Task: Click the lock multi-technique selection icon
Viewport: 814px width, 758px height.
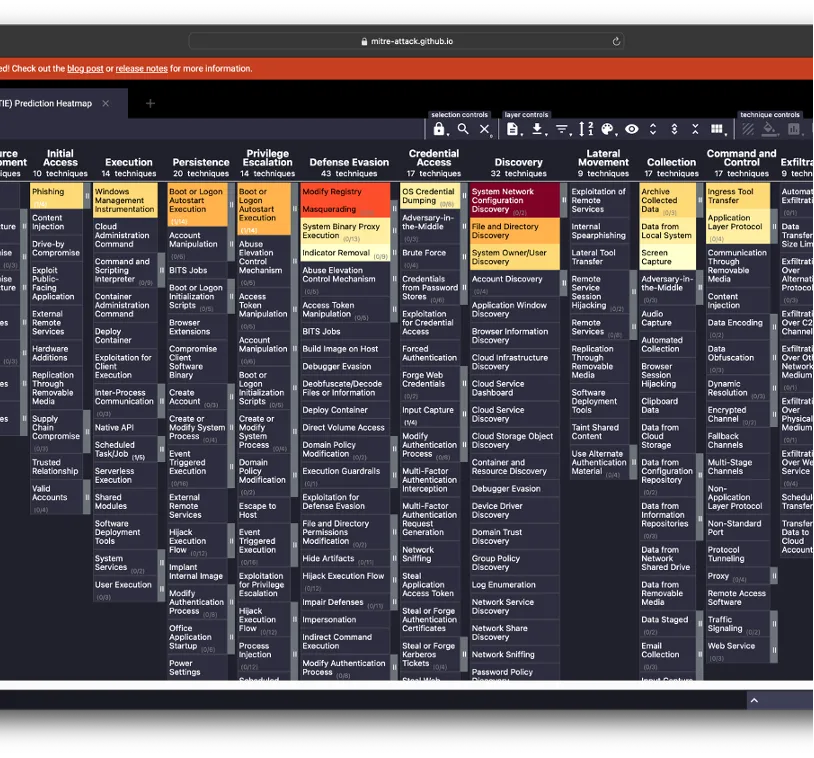Action: pos(439,129)
